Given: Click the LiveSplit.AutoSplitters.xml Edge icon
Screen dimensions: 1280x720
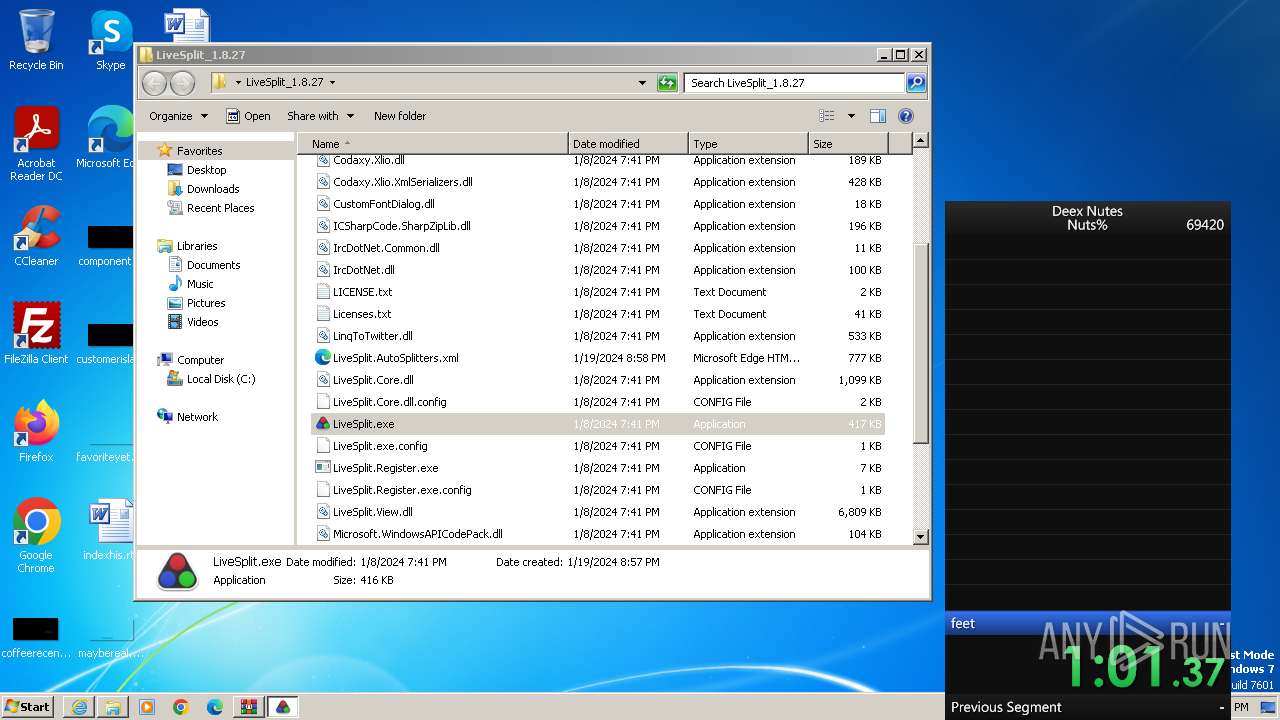Looking at the screenshot, I should 323,358.
